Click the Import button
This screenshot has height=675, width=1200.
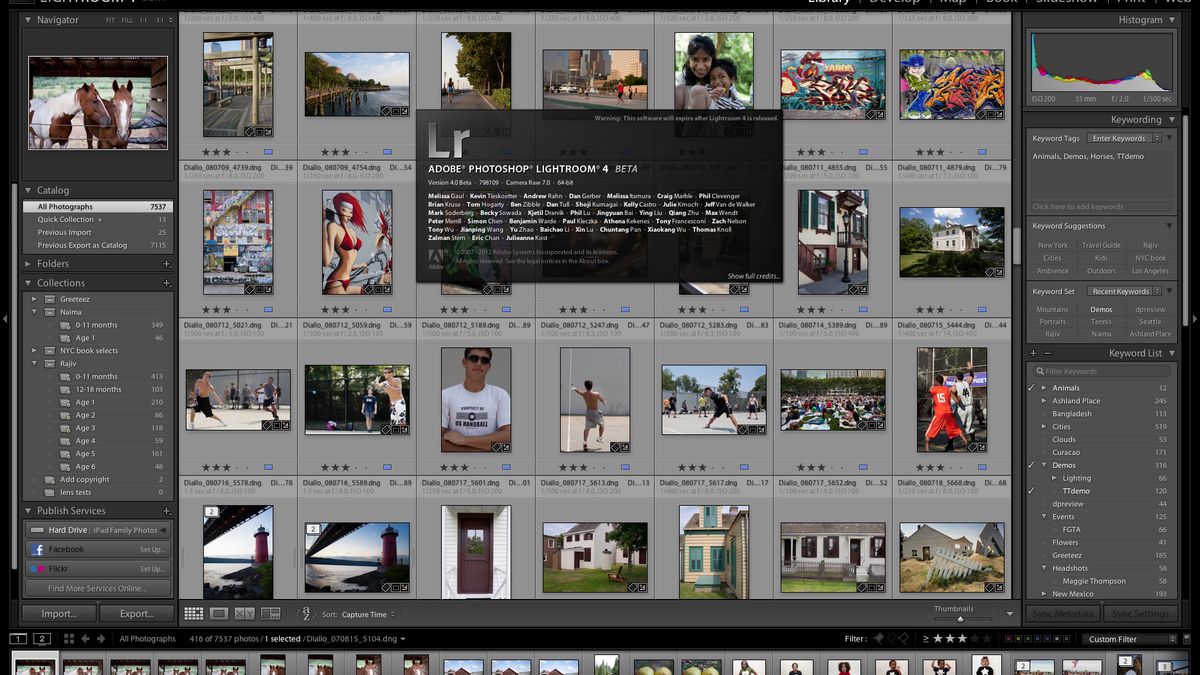pyautogui.click(x=57, y=613)
